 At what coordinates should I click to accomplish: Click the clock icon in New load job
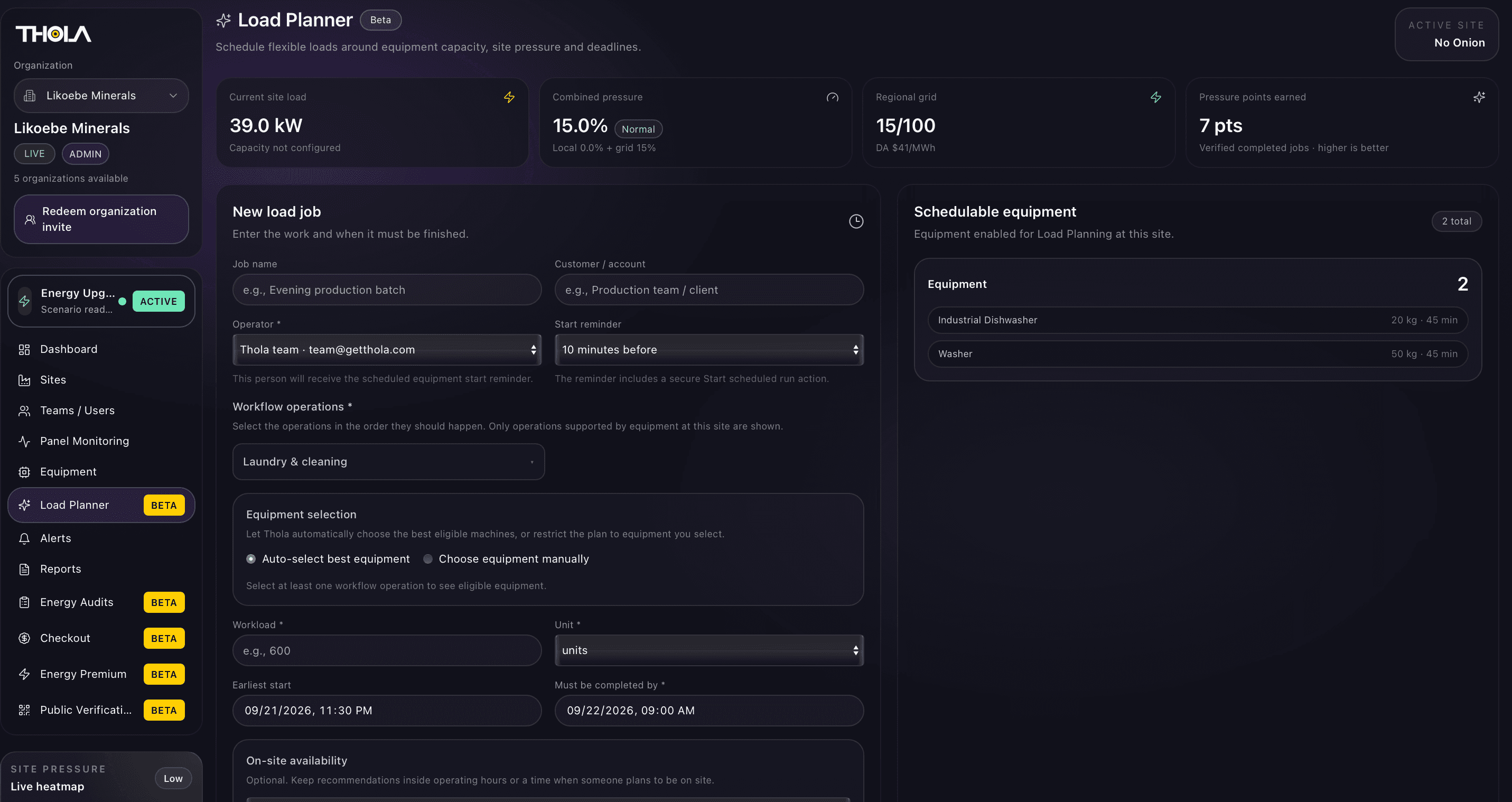[856, 221]
